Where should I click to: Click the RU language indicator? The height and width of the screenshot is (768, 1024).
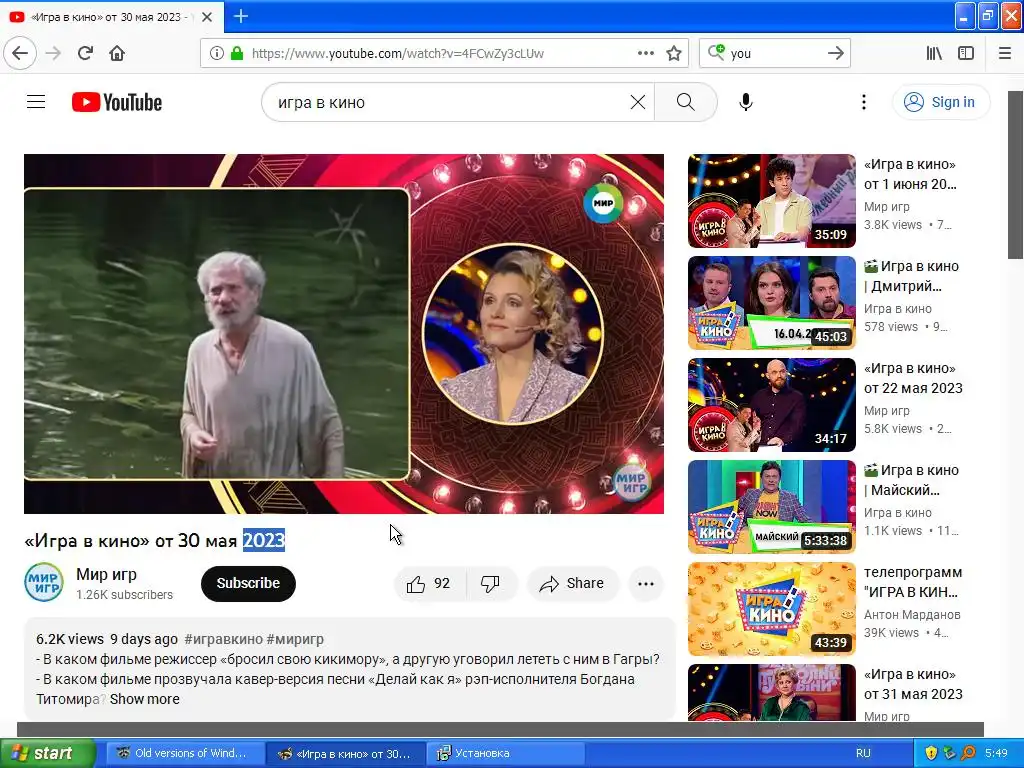coord(863,753)
